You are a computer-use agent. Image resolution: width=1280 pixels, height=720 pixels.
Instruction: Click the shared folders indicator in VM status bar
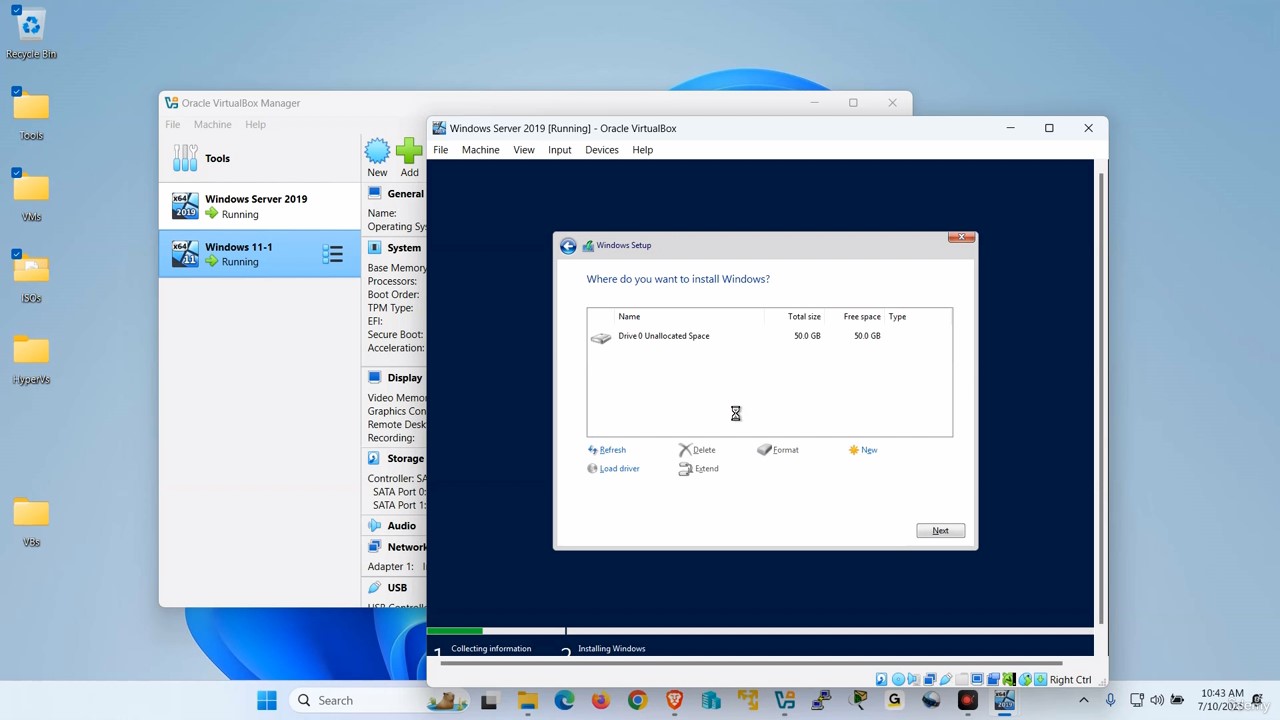point(962,679)
